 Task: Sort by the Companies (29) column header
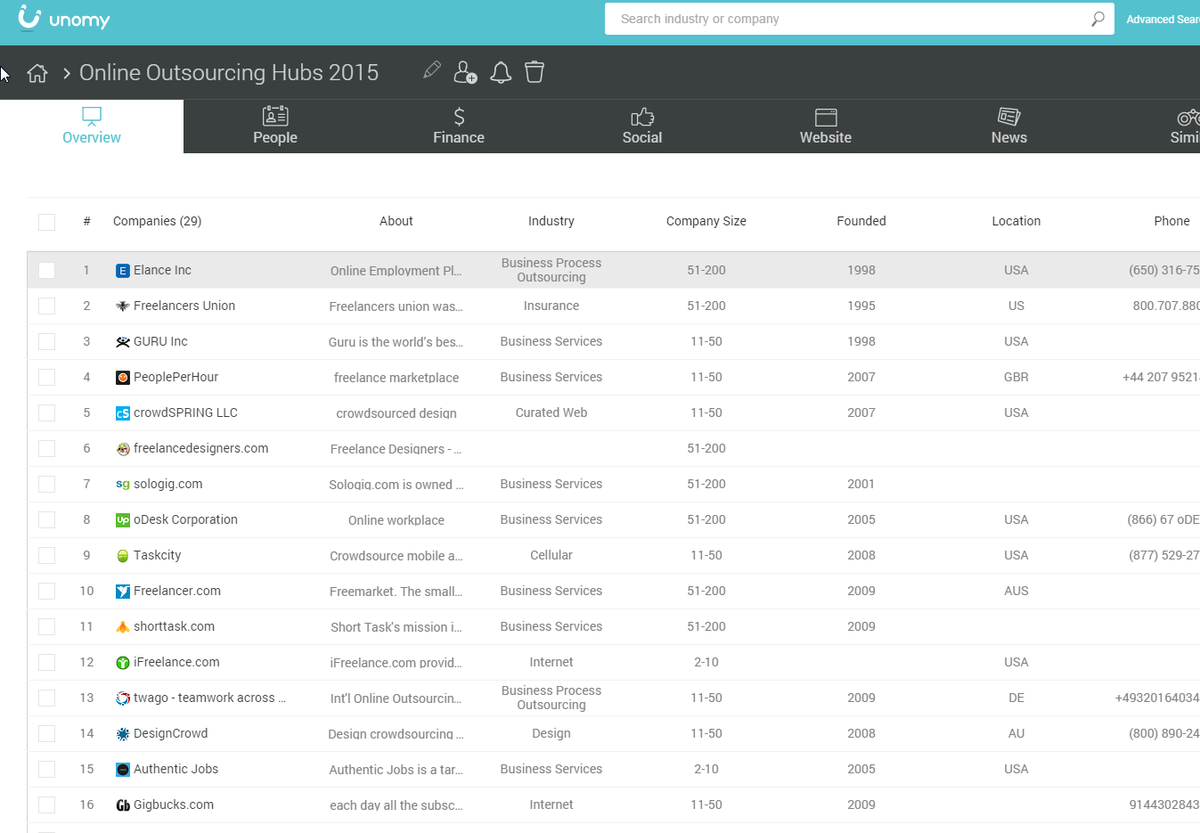(157, 221)
